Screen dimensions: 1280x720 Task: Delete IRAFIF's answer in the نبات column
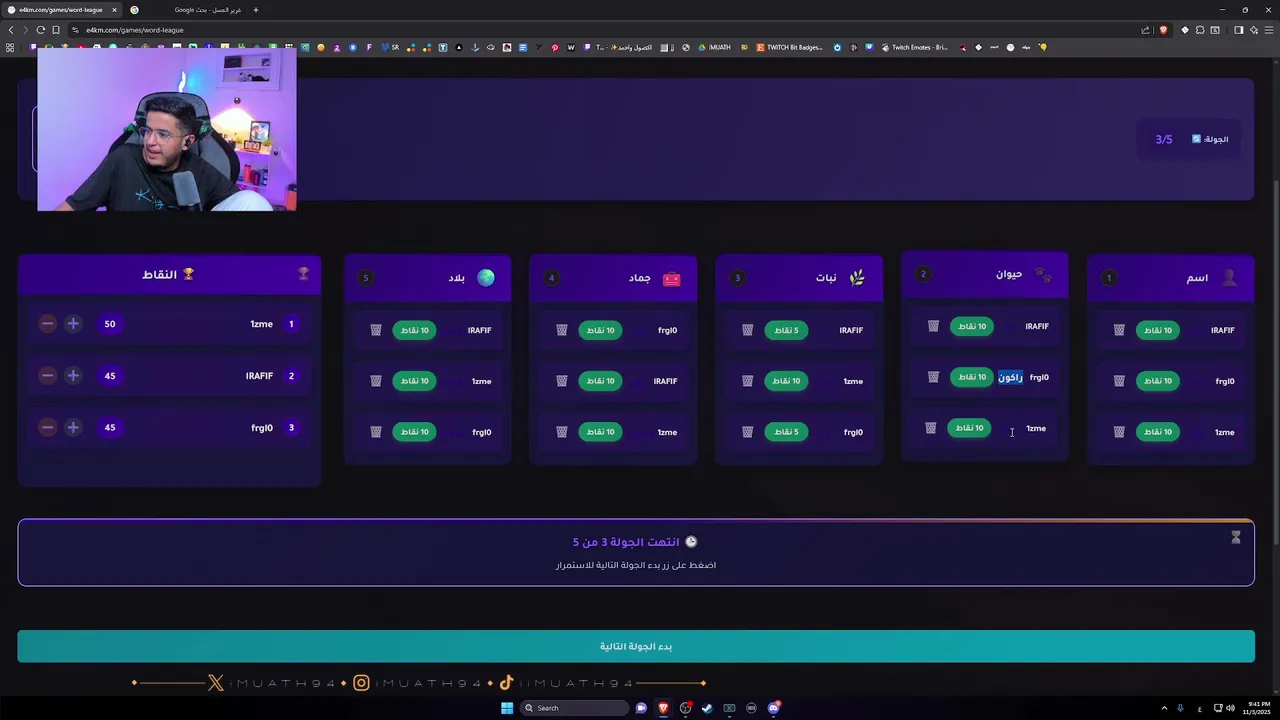747,330
